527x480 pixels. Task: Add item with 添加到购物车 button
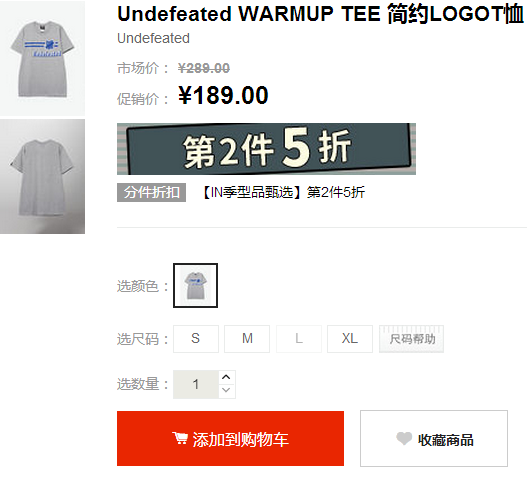(x=230, y=438)
